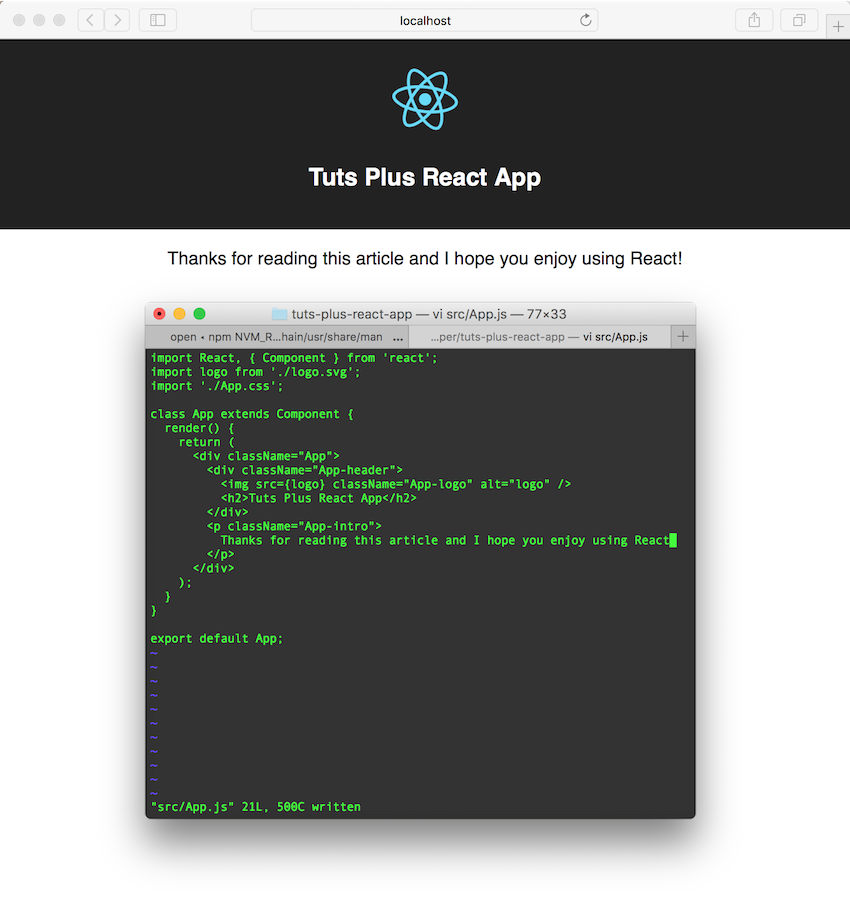Minimize the terminal with yellow button
This screenshot has height=902, width=850.
tap(179, 314)
